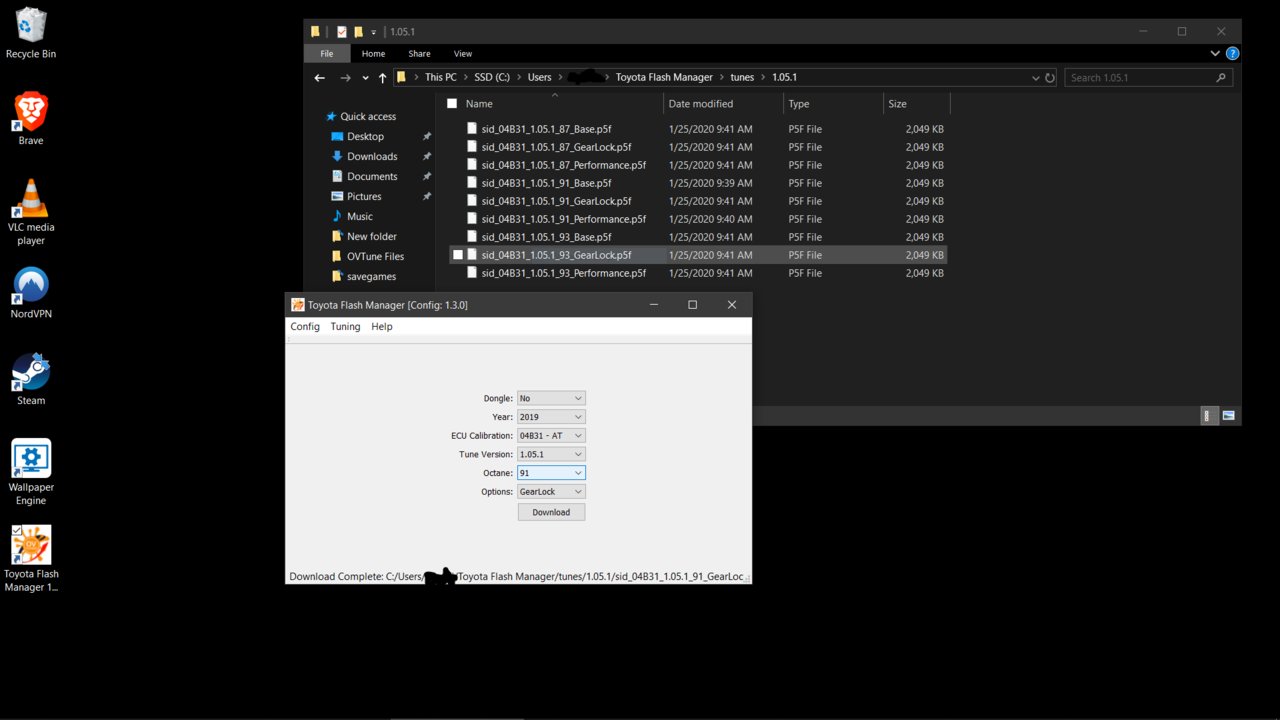
Task: Switch Explorer to large icons view
Action: click(1228, 415)
